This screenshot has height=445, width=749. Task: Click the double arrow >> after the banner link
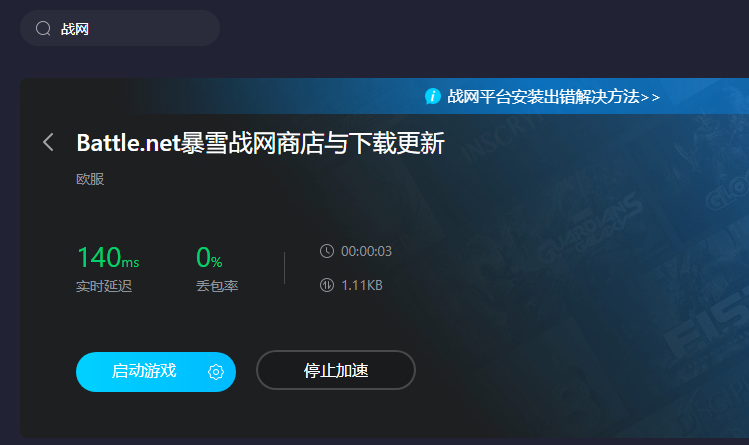point(650,97)
